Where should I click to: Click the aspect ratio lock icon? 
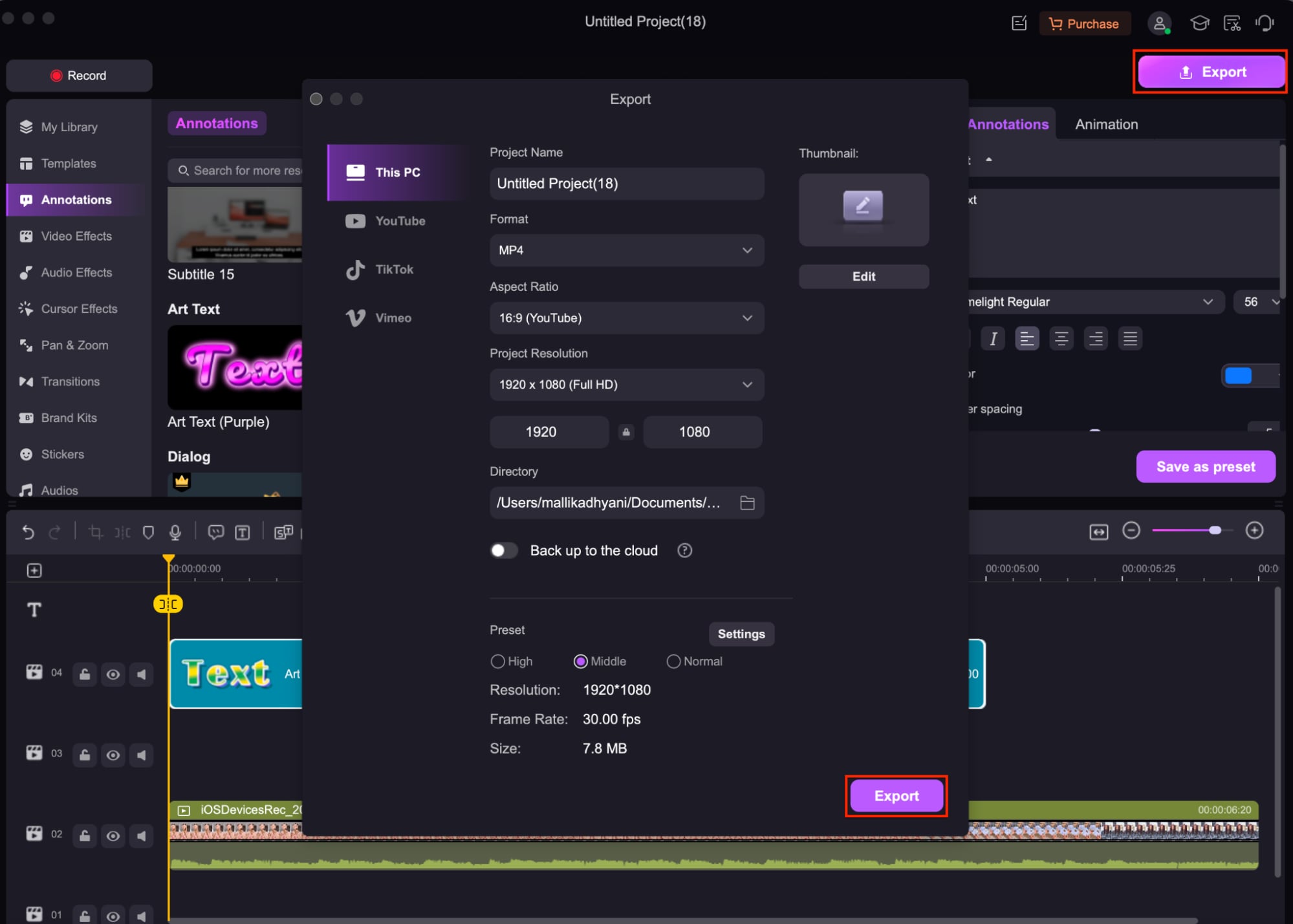(x=625, y=432)
